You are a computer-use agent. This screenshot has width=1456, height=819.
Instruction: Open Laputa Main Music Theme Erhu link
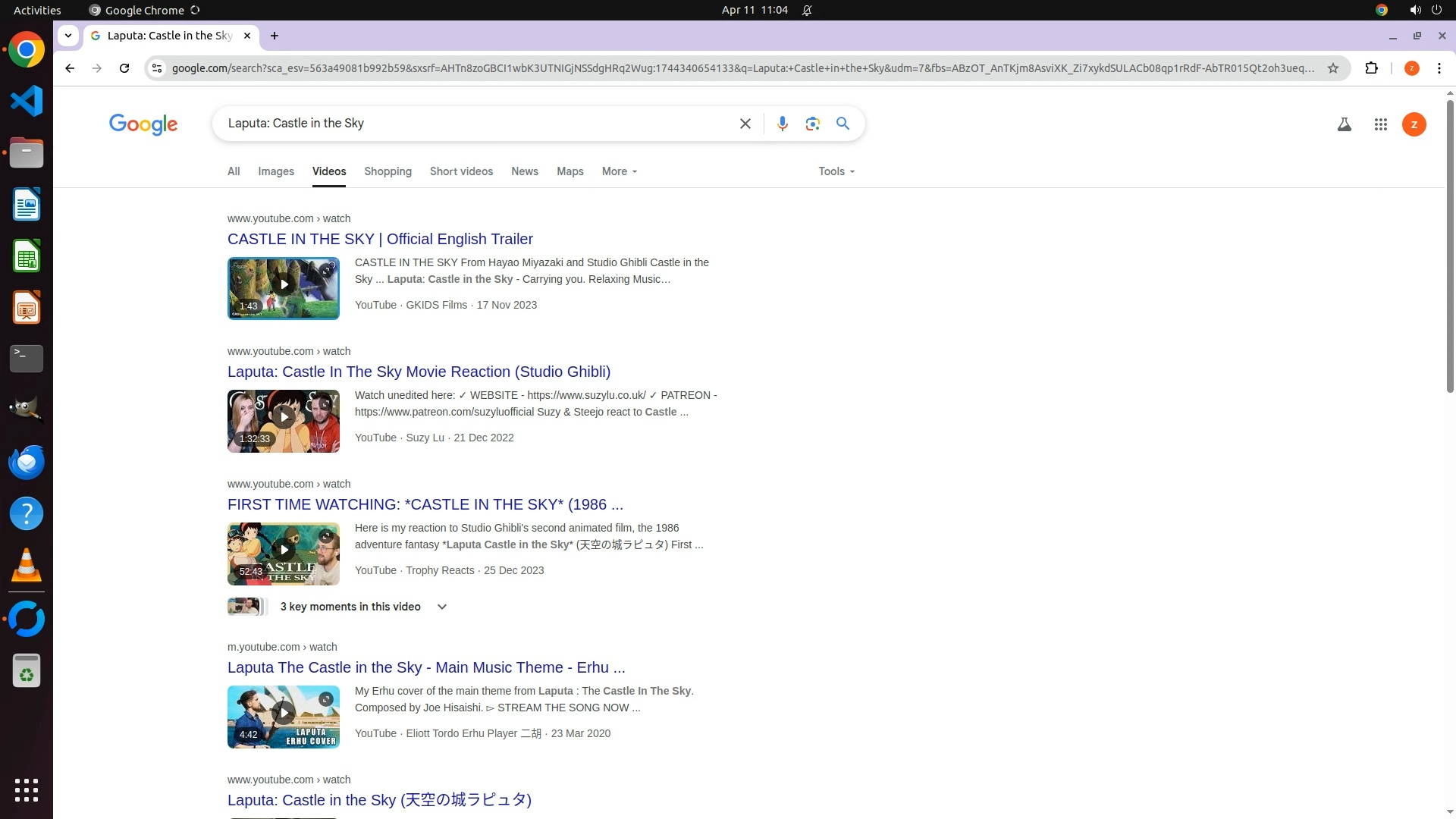point(426,667)
